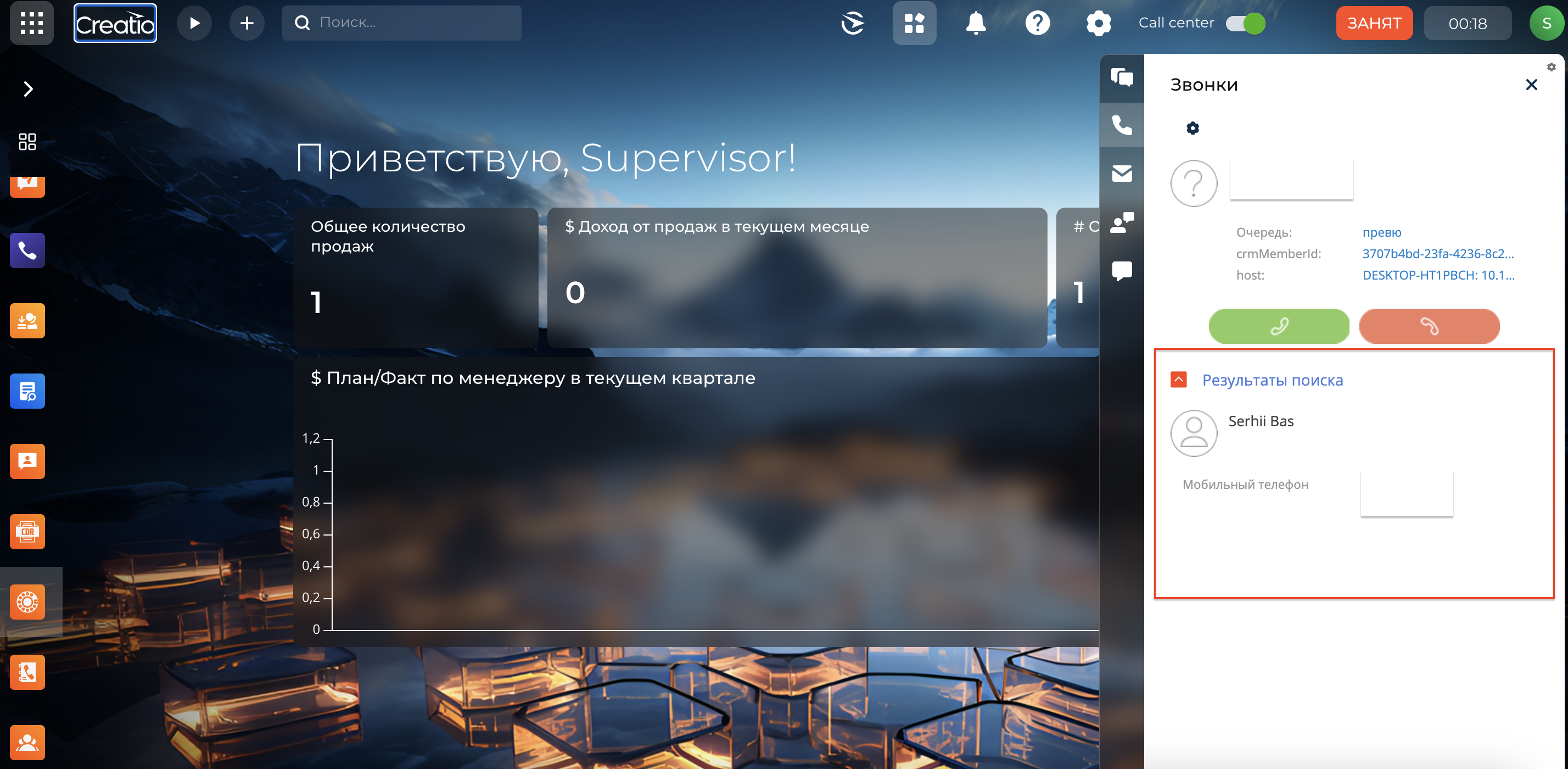
Task: Open call settings gear under Звонки
Action: tap(1192, 128)
